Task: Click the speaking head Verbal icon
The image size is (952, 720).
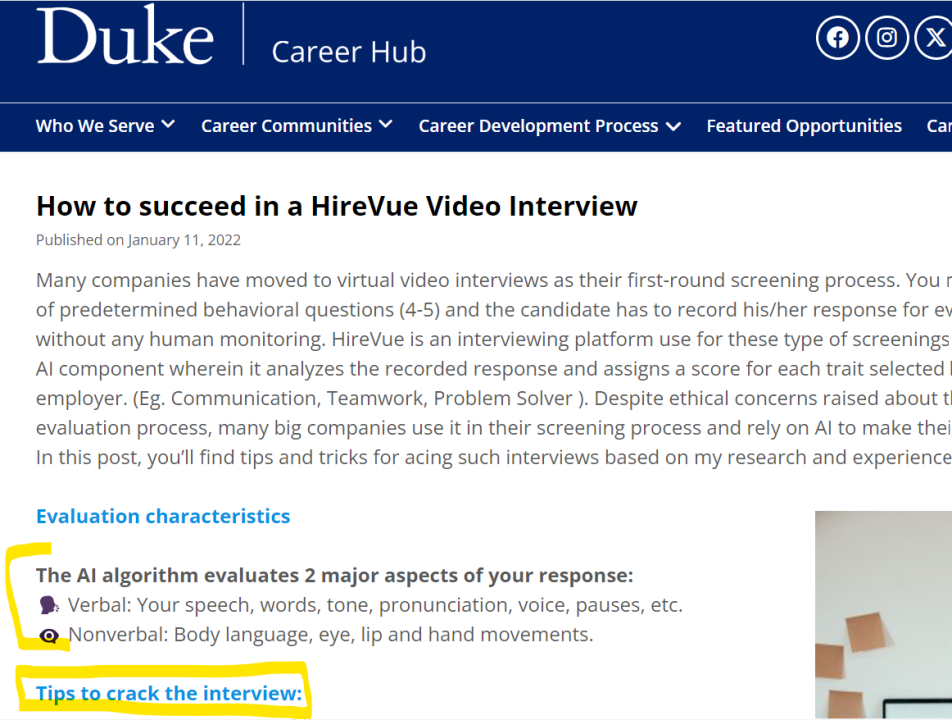Action: [49, 605]
